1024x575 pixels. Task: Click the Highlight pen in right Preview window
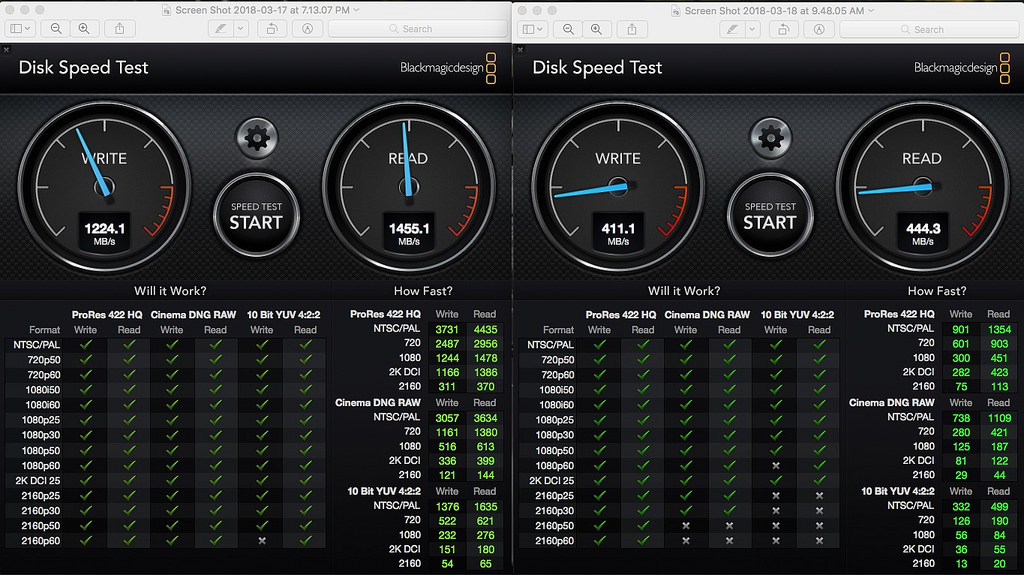(733, 29)
